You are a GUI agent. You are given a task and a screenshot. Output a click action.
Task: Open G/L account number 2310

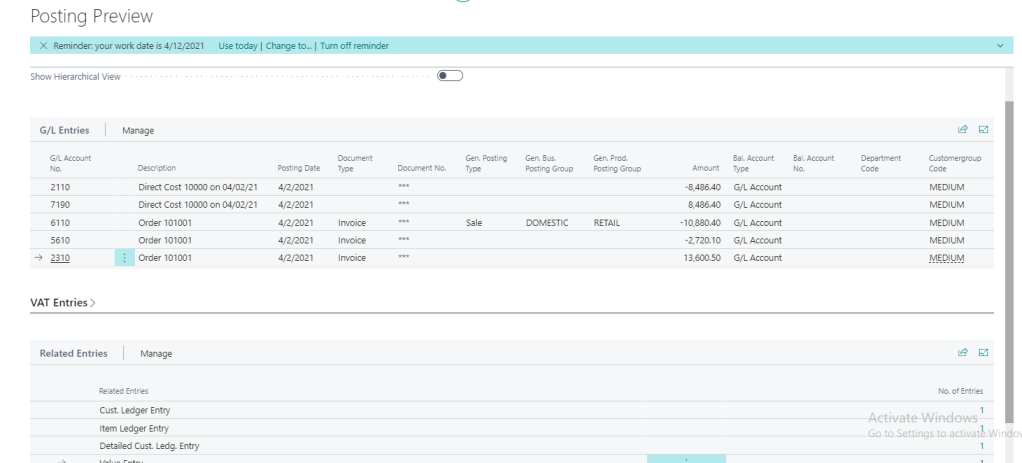60,257
